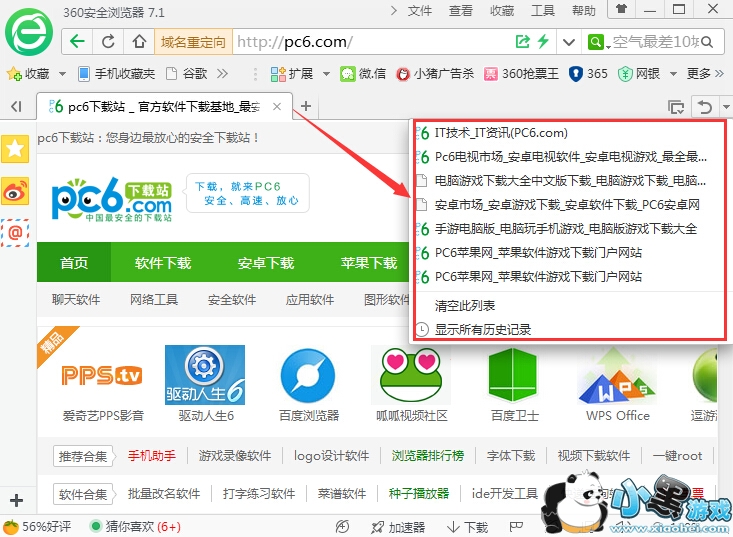Click the 首页 navigation tab
This screenshot has height=537, width=733.
pos(74,262)
